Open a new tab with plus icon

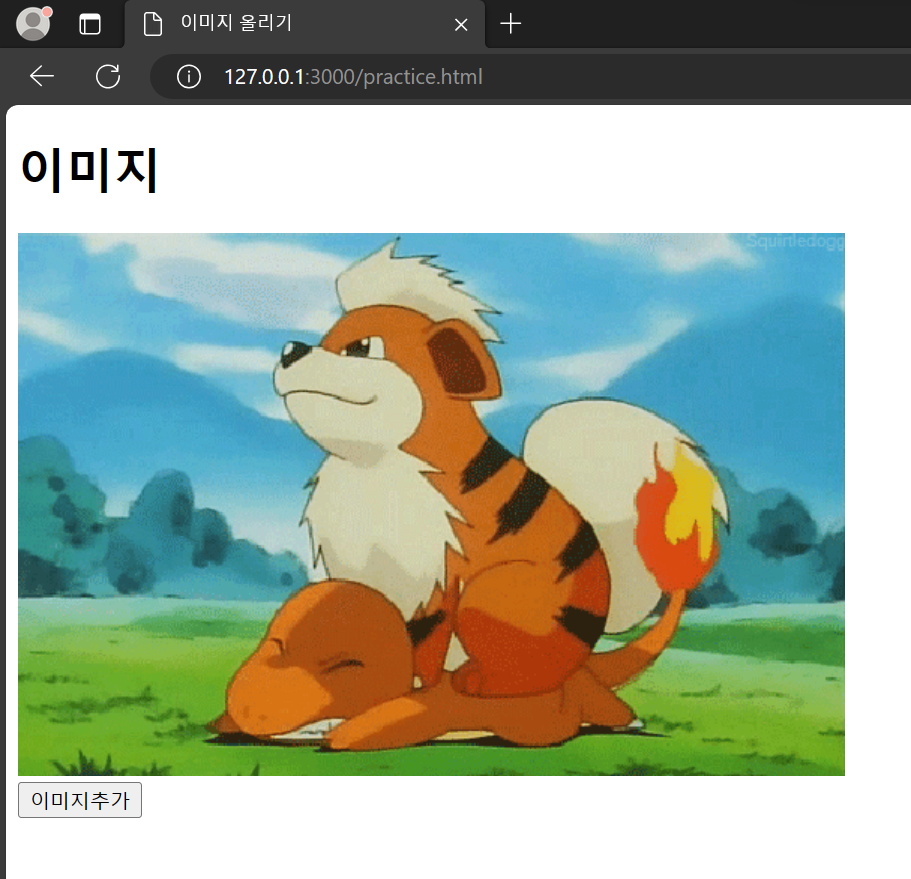(x=510, y=24)
